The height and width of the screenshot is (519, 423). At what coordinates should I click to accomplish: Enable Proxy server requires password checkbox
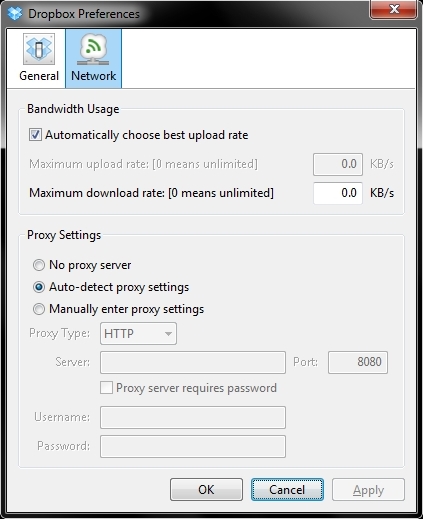(x=106, y=388)
